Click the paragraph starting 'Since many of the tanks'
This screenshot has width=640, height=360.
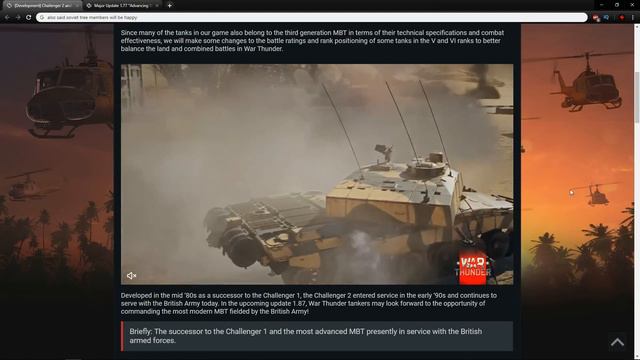click(312, 41)
